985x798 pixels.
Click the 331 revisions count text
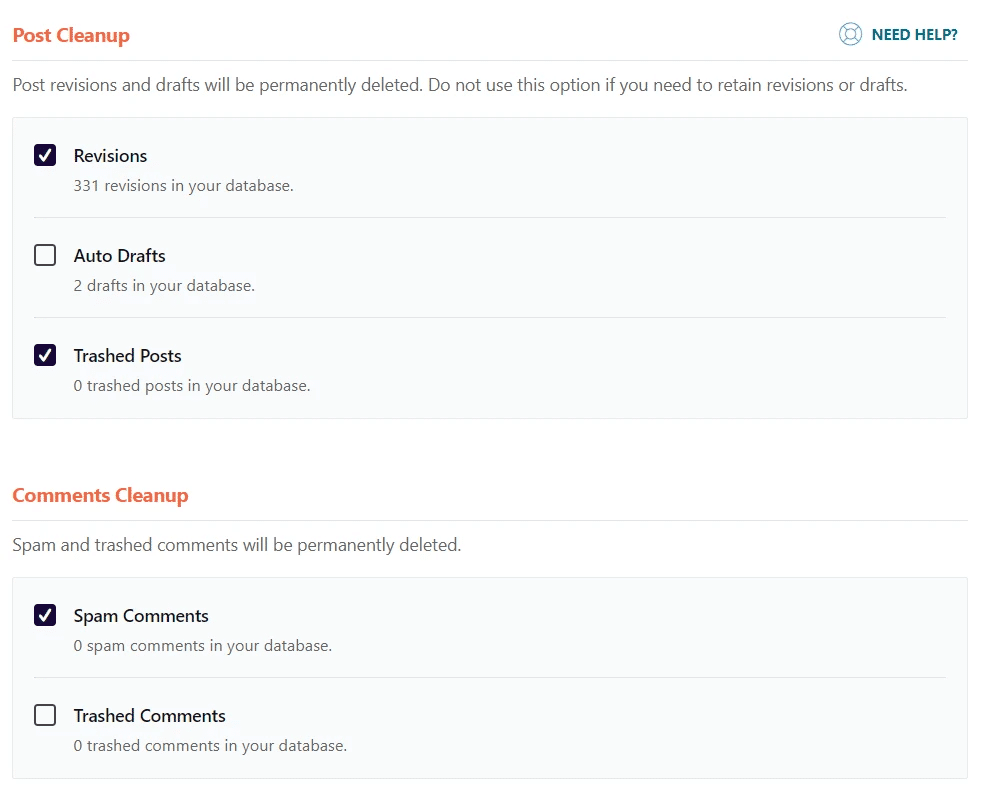[x=183, y=185]
